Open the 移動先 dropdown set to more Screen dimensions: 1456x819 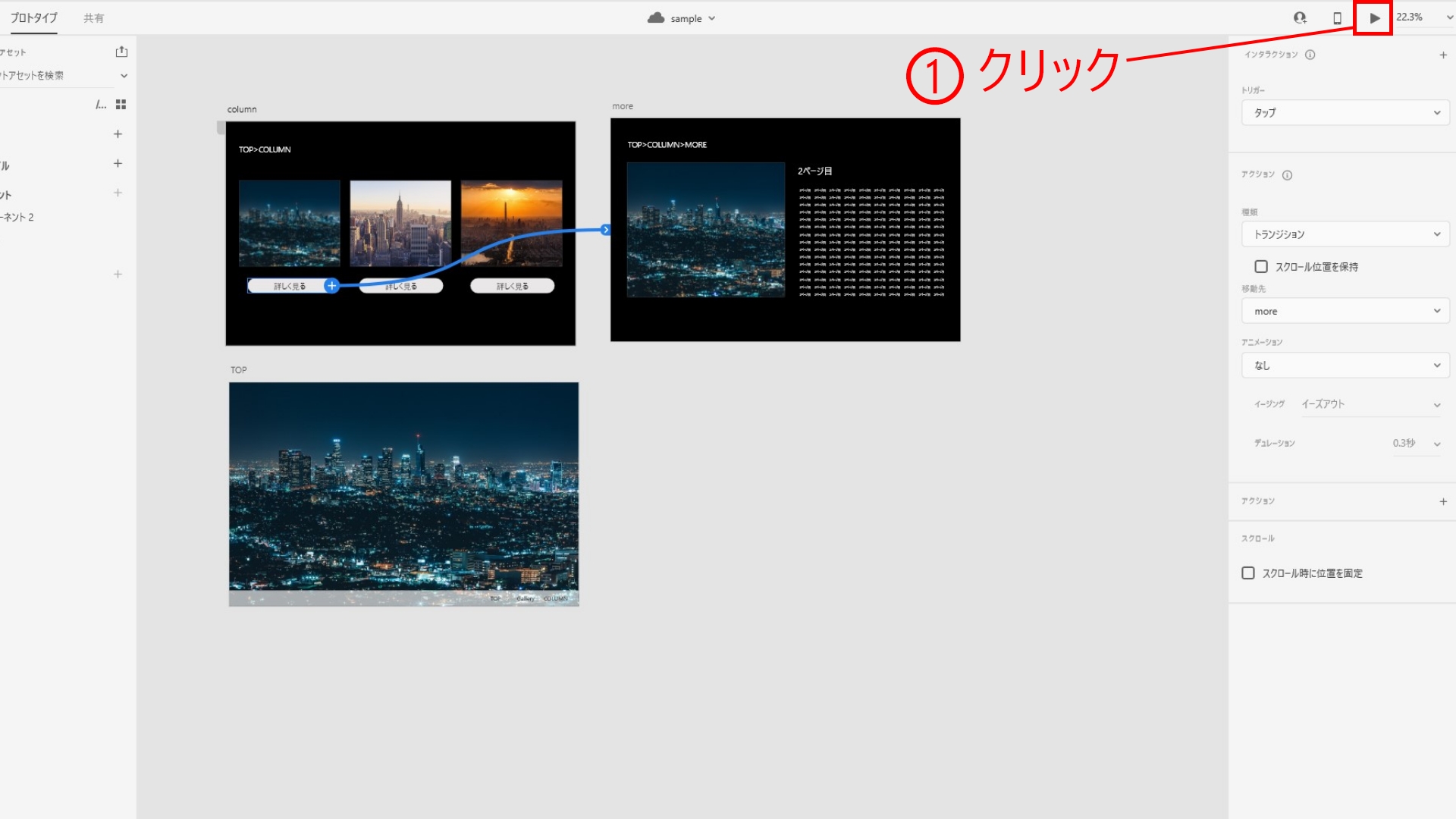1345,310
